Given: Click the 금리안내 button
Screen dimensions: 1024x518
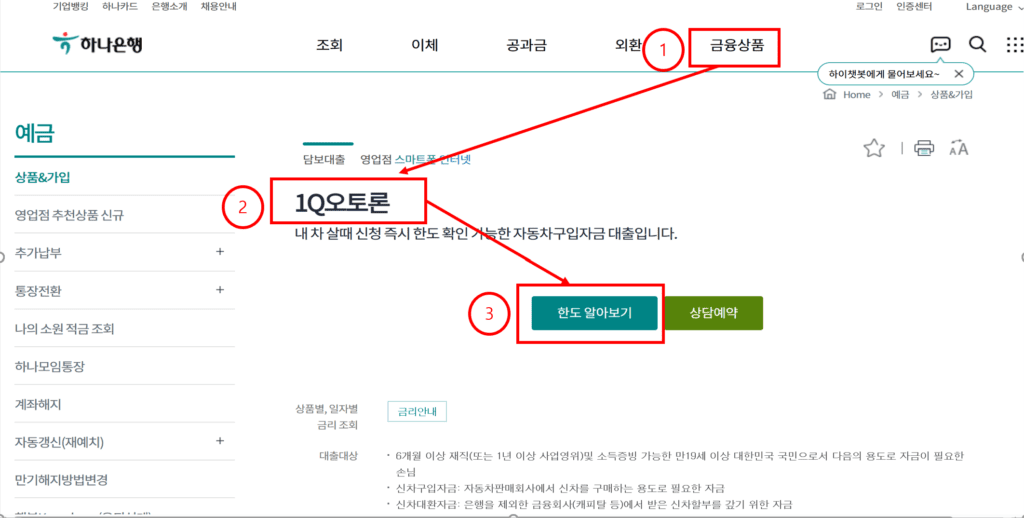Looking at the screenshot, I should point(417,412).
